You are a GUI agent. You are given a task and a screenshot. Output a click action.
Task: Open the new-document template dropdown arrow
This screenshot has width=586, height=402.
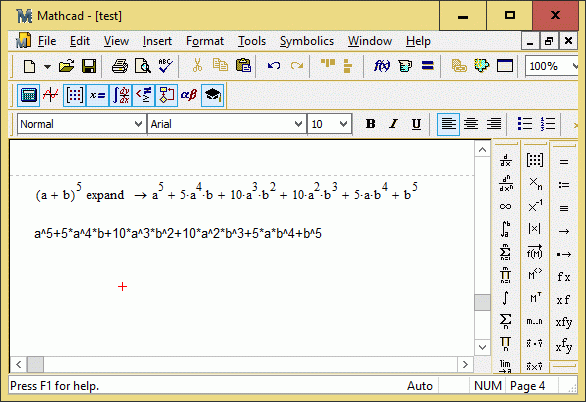point(47,67)
